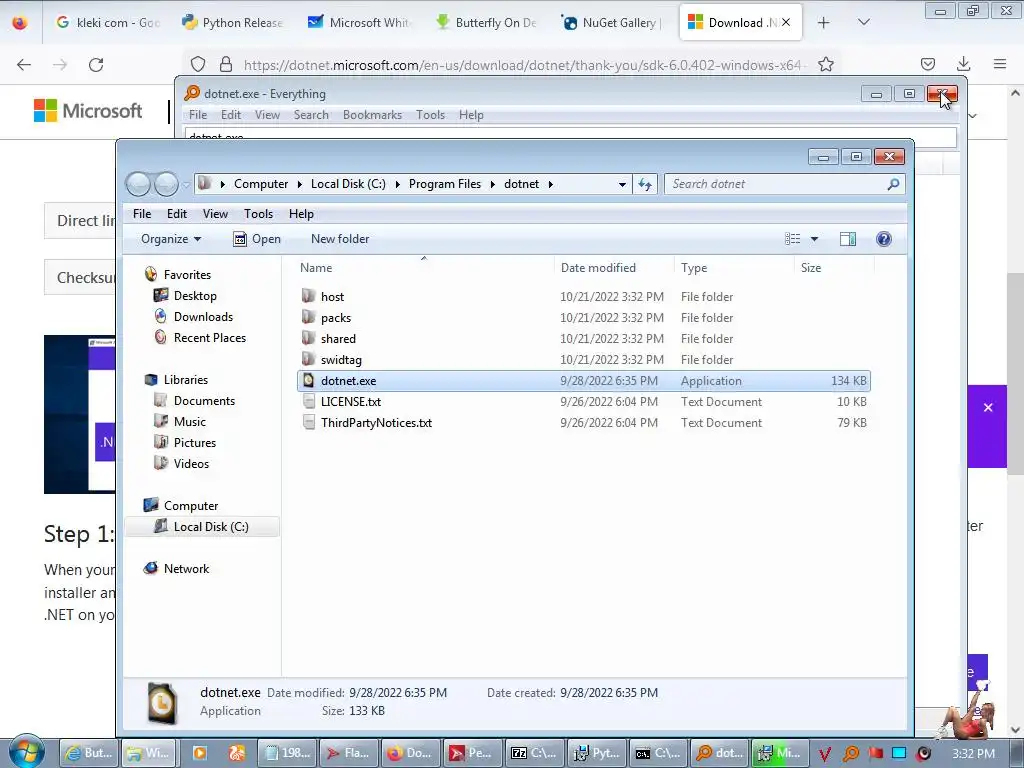The image size is (1024, 768).
Task: Go back with Explorer back arrow
Action: pyautogui.click(x=138, y=184)
